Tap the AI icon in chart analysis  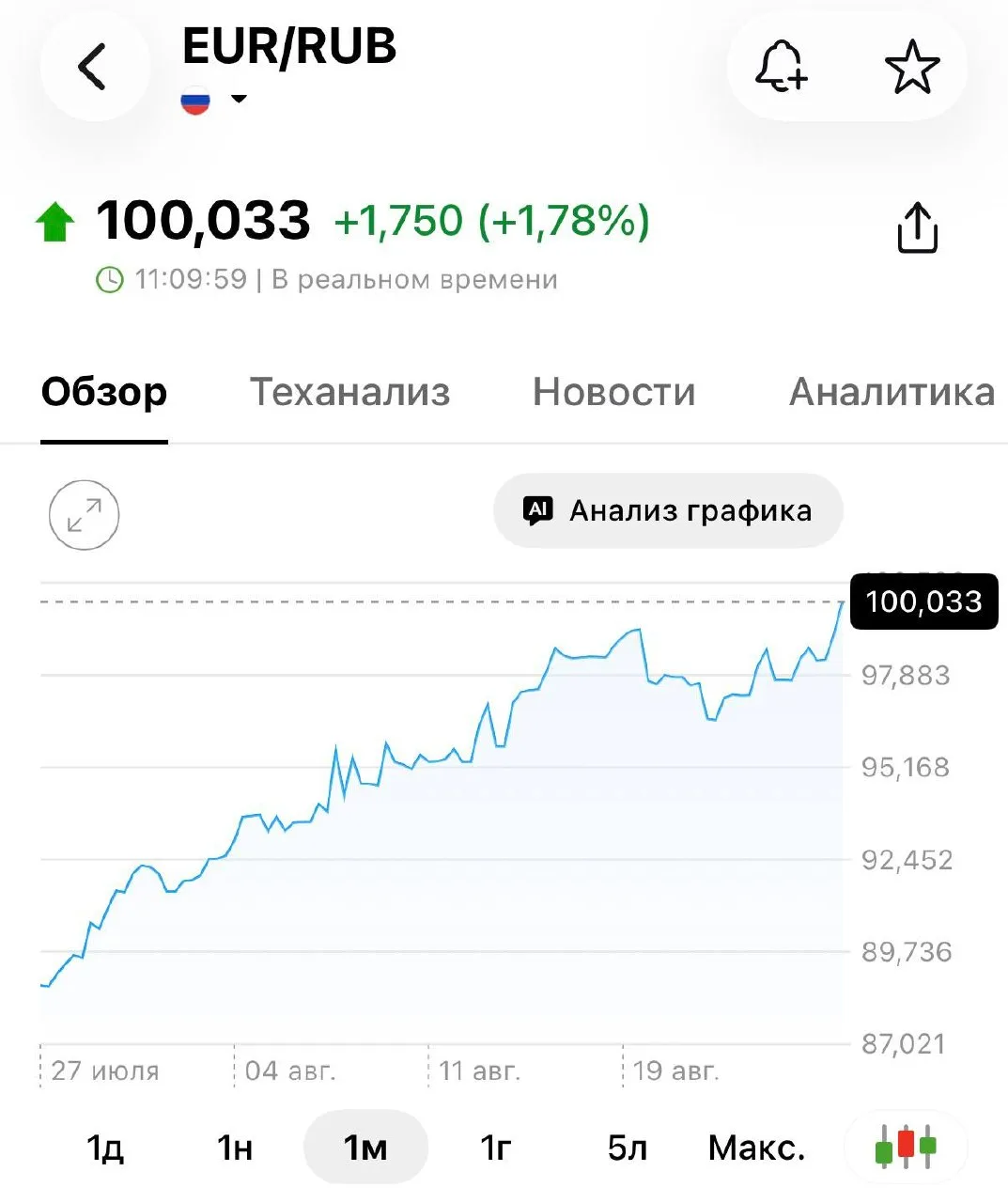click(x=537, y=510)
